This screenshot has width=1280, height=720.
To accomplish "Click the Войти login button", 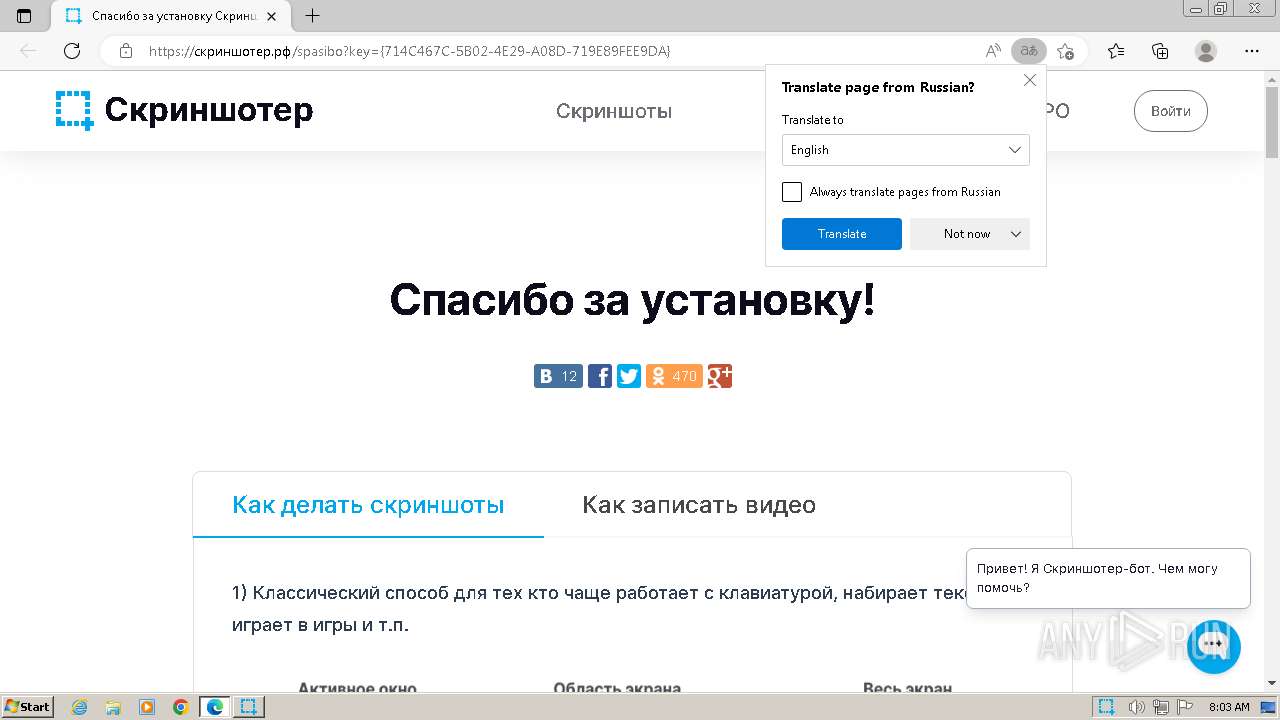I will coord(1171,111).
